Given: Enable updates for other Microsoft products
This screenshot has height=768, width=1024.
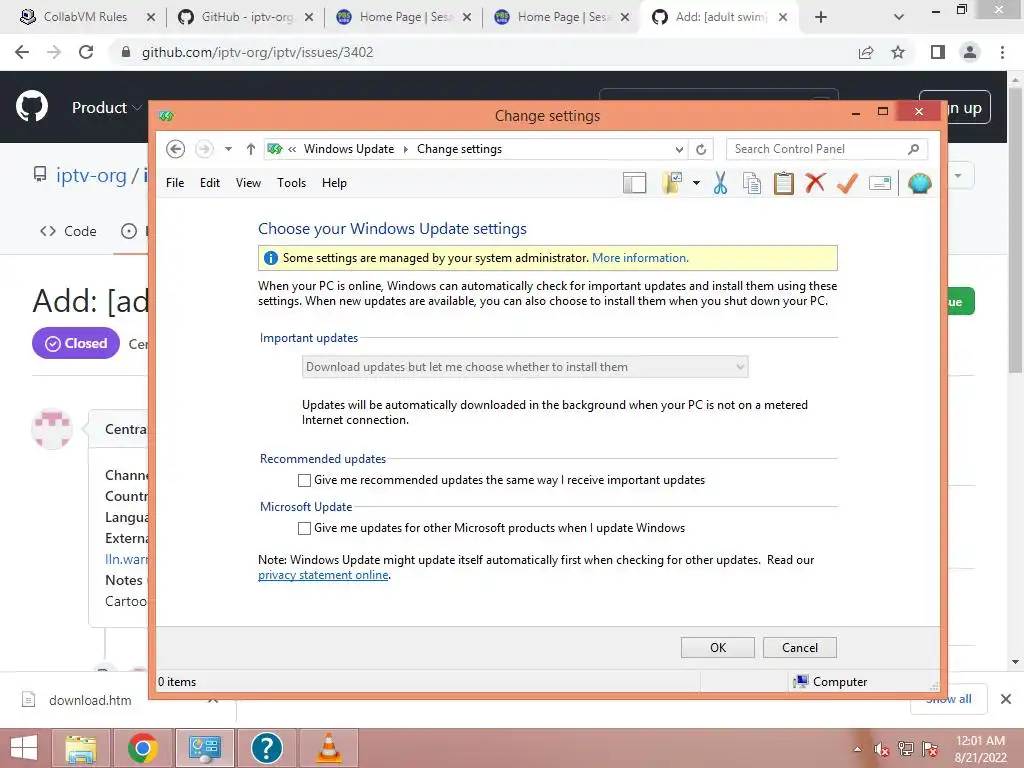Looking at the screenshot, I should coord(304,528).
